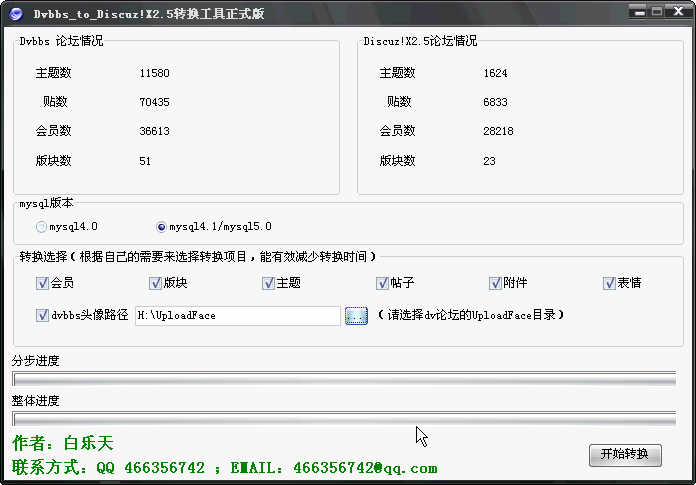Click the Discuz!X2.5论坛情况 group title
The height and width of the screenshot is (485, 696).
click(x=420, y=41)
